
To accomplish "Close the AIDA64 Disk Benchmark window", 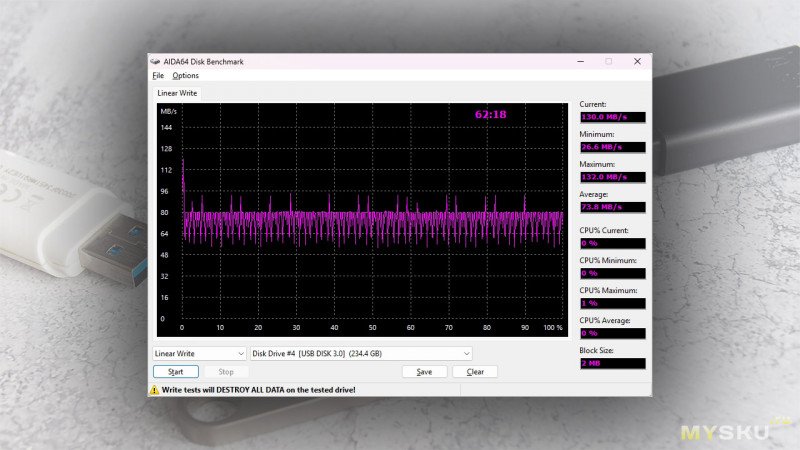I will pos(637,61).
